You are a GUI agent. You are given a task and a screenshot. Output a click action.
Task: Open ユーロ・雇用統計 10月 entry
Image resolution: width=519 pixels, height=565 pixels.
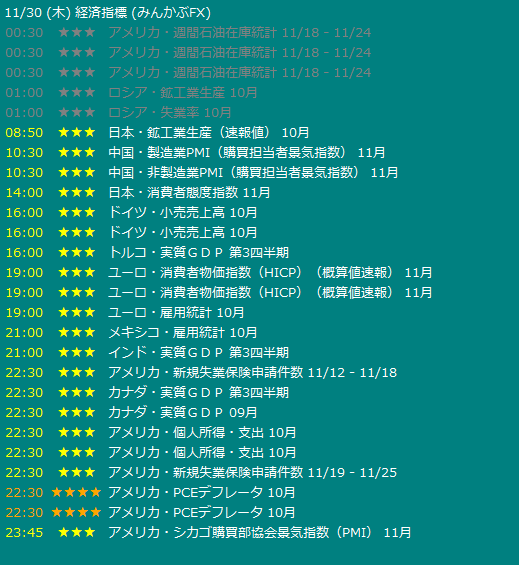point(176,312)
